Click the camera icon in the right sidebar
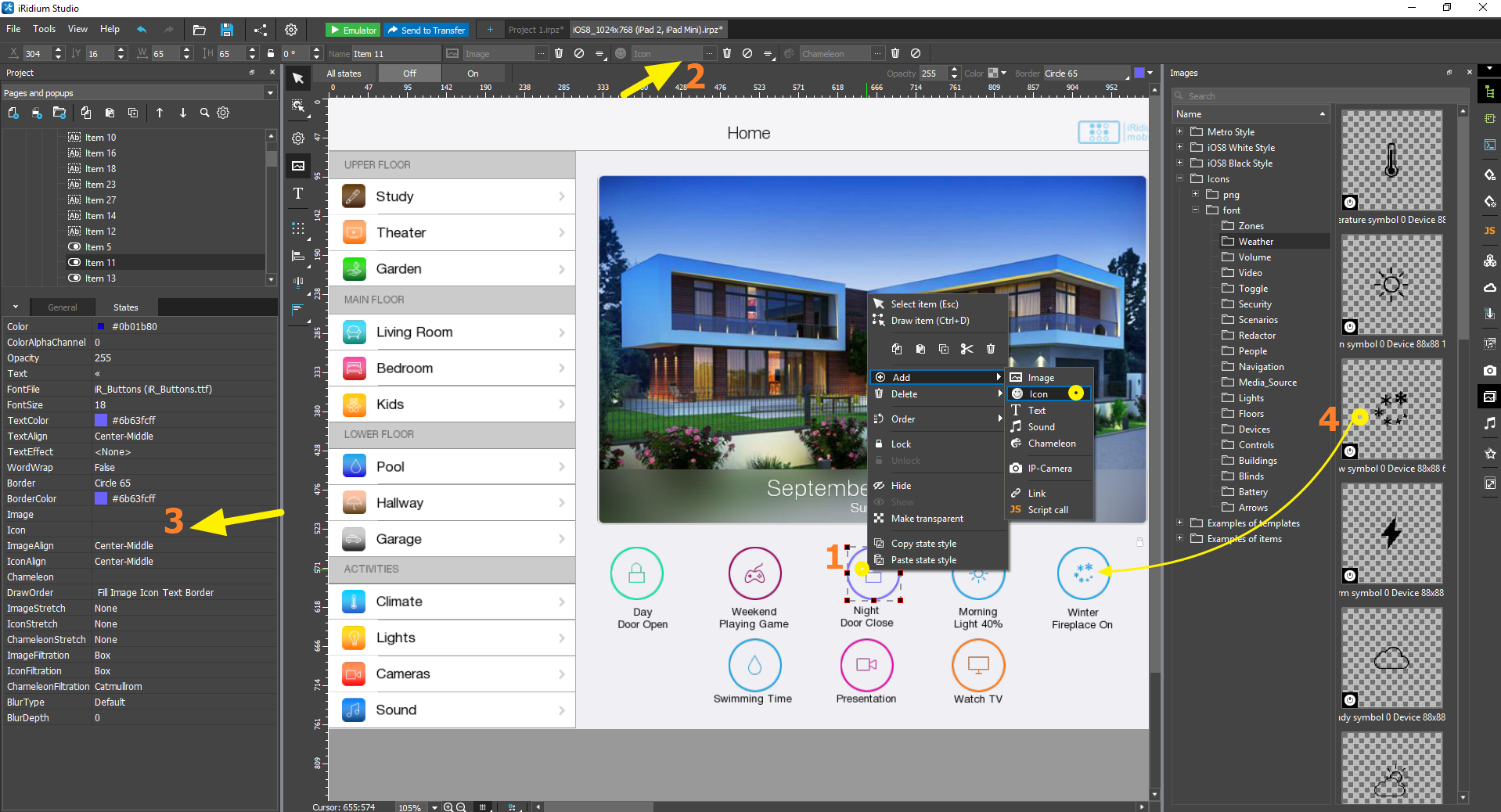Viewport: 1501px width, 812px height. pos(1490,370)
